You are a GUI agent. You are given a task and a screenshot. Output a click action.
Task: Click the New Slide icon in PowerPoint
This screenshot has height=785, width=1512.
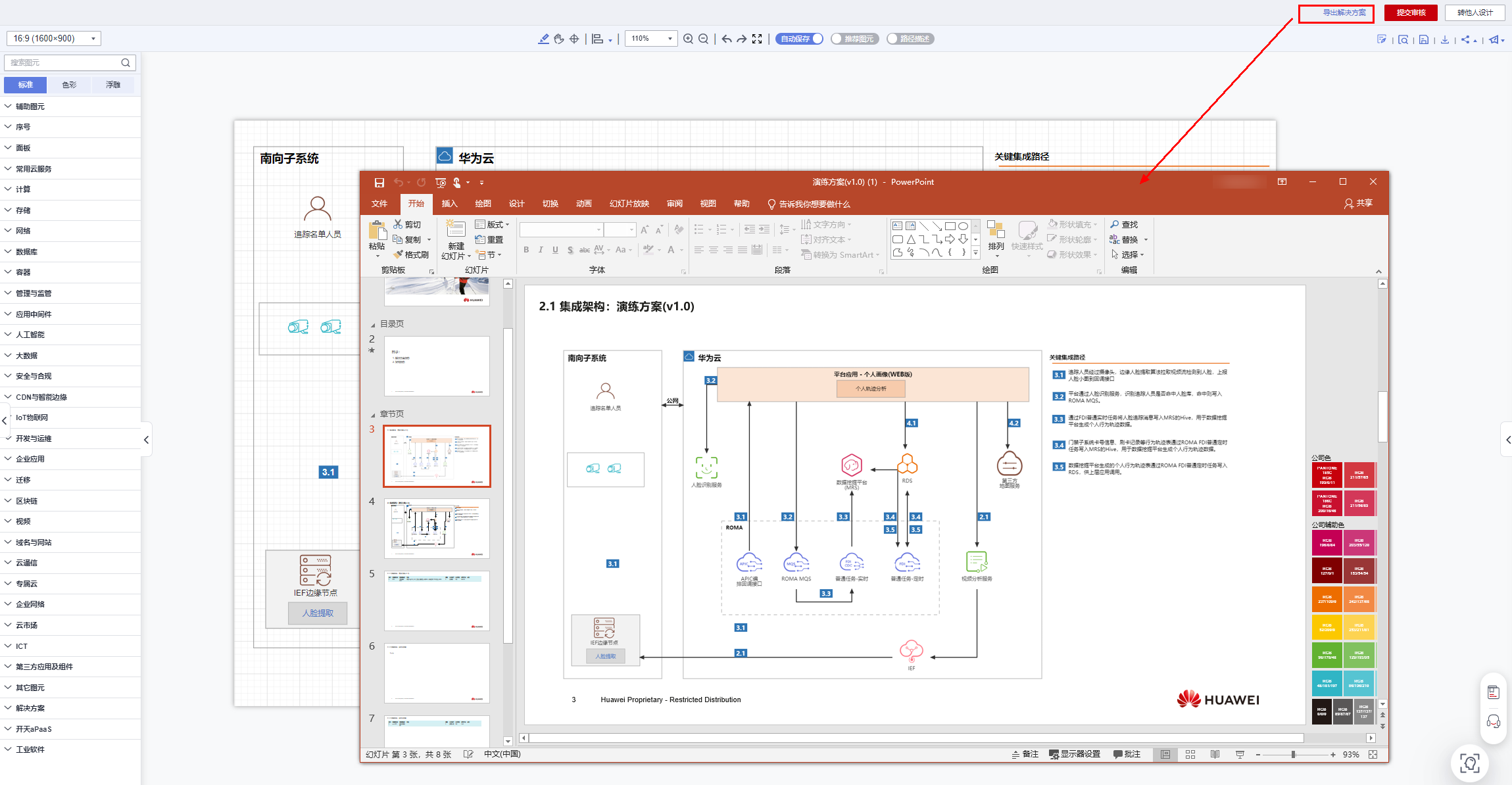click(x=455, y=229)
